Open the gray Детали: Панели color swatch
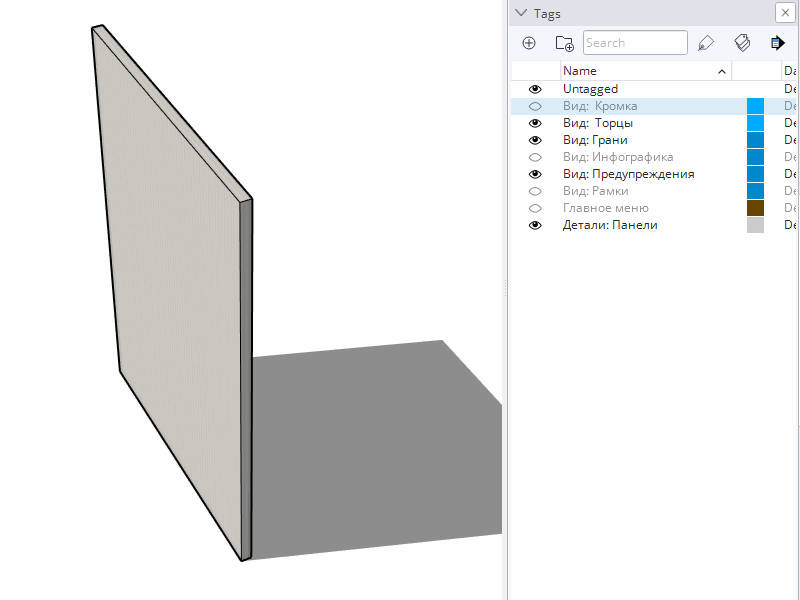800x600 pixels. (755, 225)
